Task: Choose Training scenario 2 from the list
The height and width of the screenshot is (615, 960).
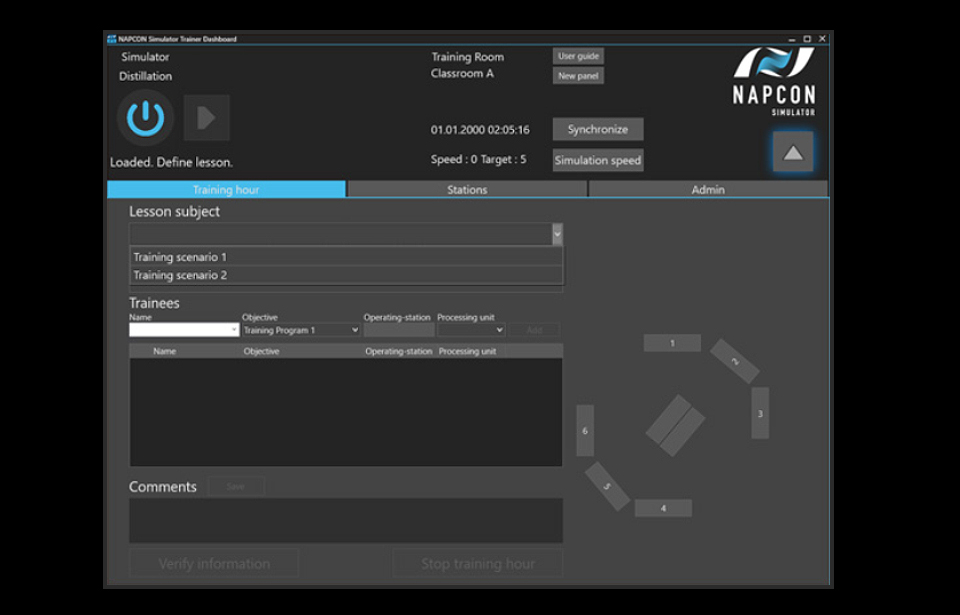Action: pos(345,275)
